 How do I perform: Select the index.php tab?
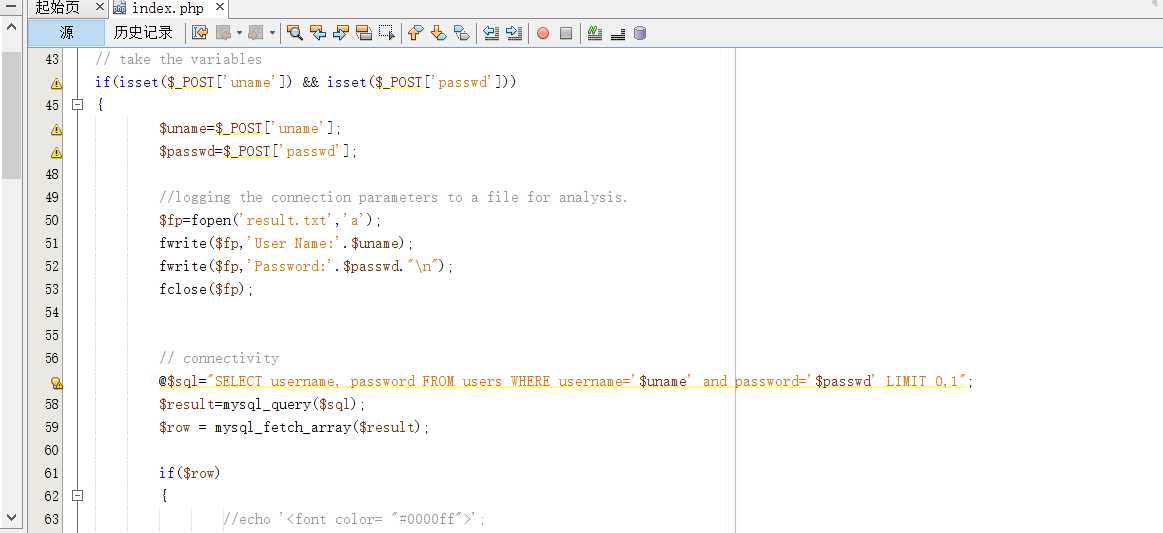click(x=168, y=9)
